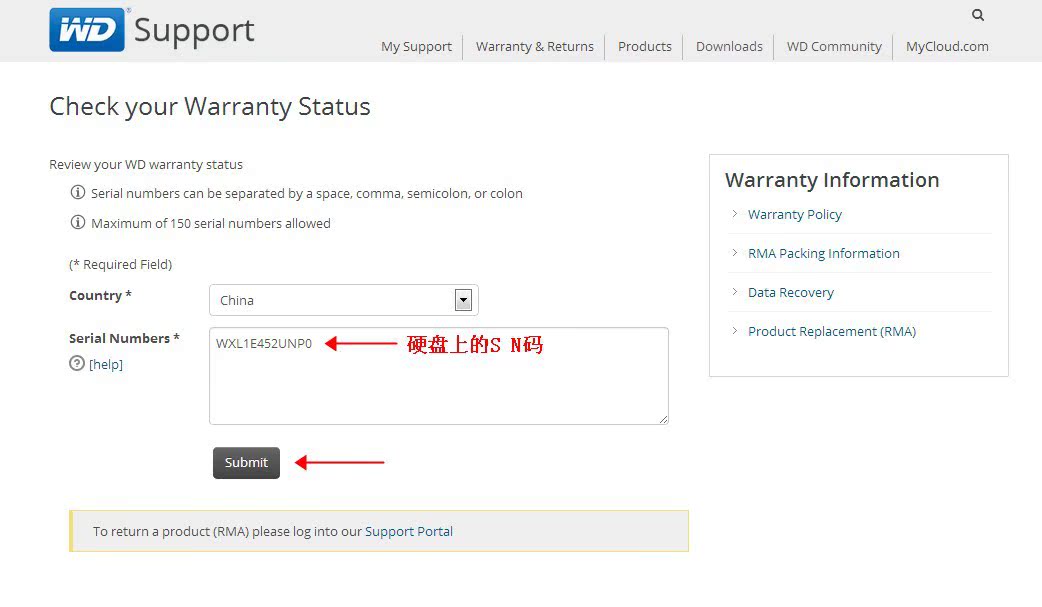Image resolution: width=1042 pixels, height=607 pixels.
Task: Open the Downloads menu item
Action: [729, 47]
